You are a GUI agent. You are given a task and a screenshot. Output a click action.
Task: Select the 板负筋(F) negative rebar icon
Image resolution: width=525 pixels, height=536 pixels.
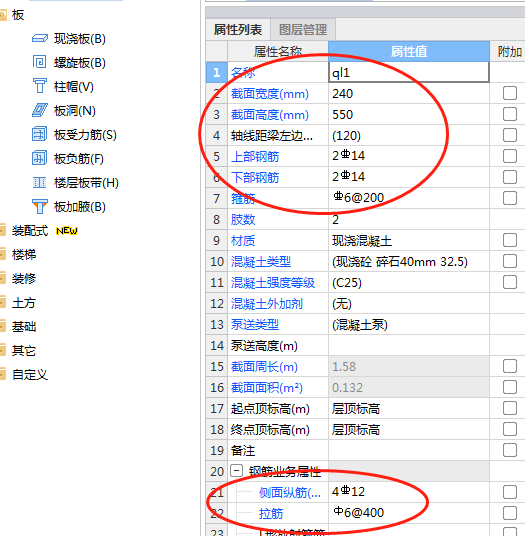[x=40, y=158]
